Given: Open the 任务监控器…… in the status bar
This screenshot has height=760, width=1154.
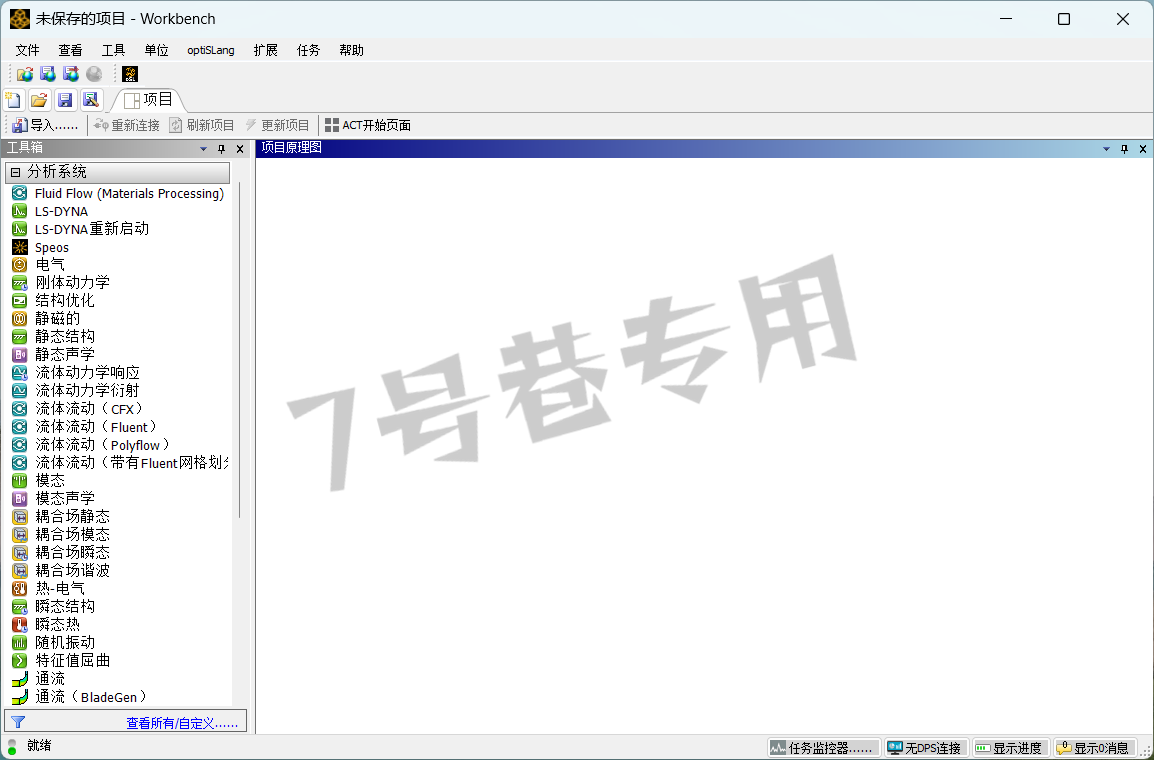Looking at the screenshot, I should pos(824,748).
